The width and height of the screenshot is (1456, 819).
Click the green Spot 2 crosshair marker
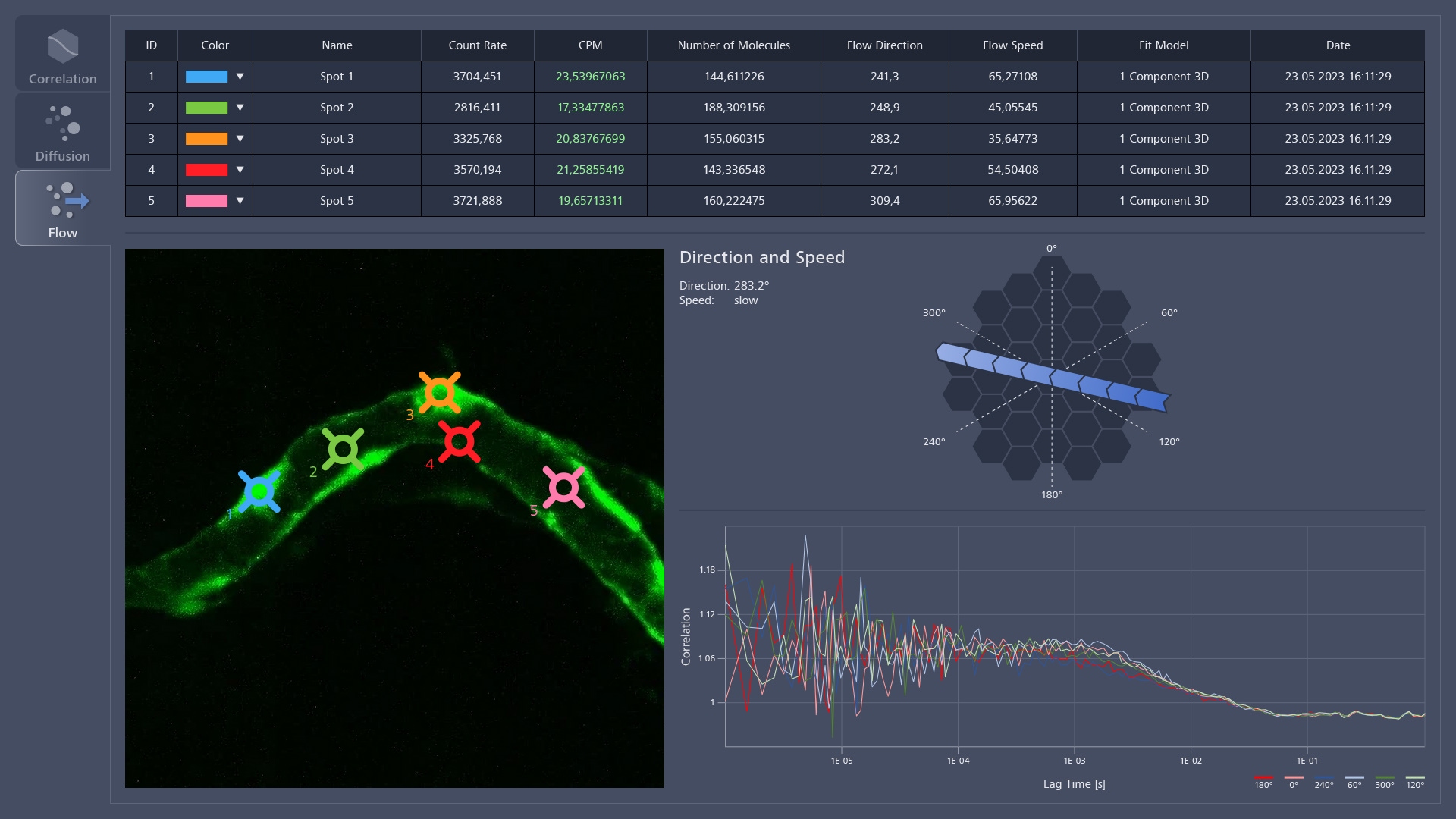343,450
